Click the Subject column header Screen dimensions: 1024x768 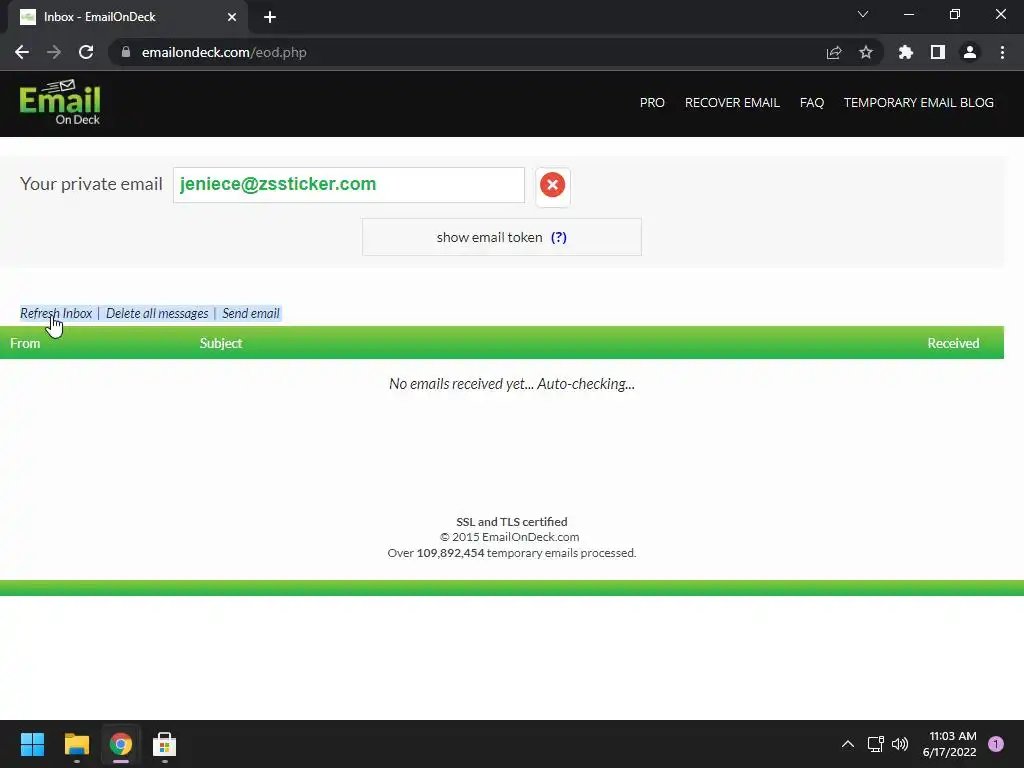[x=221, y=343]
